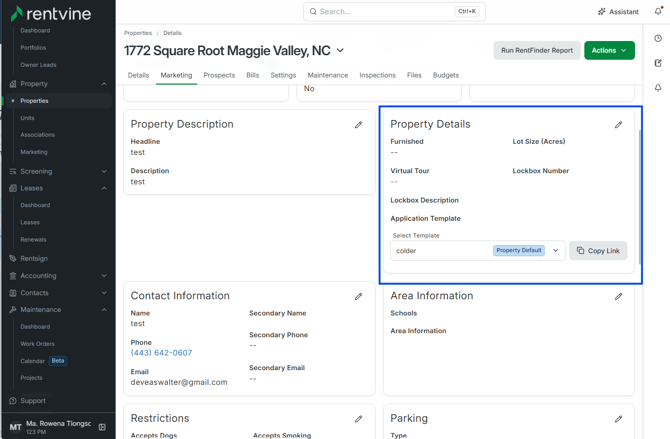Open the history clock icon in right rail

pos(658,38)
